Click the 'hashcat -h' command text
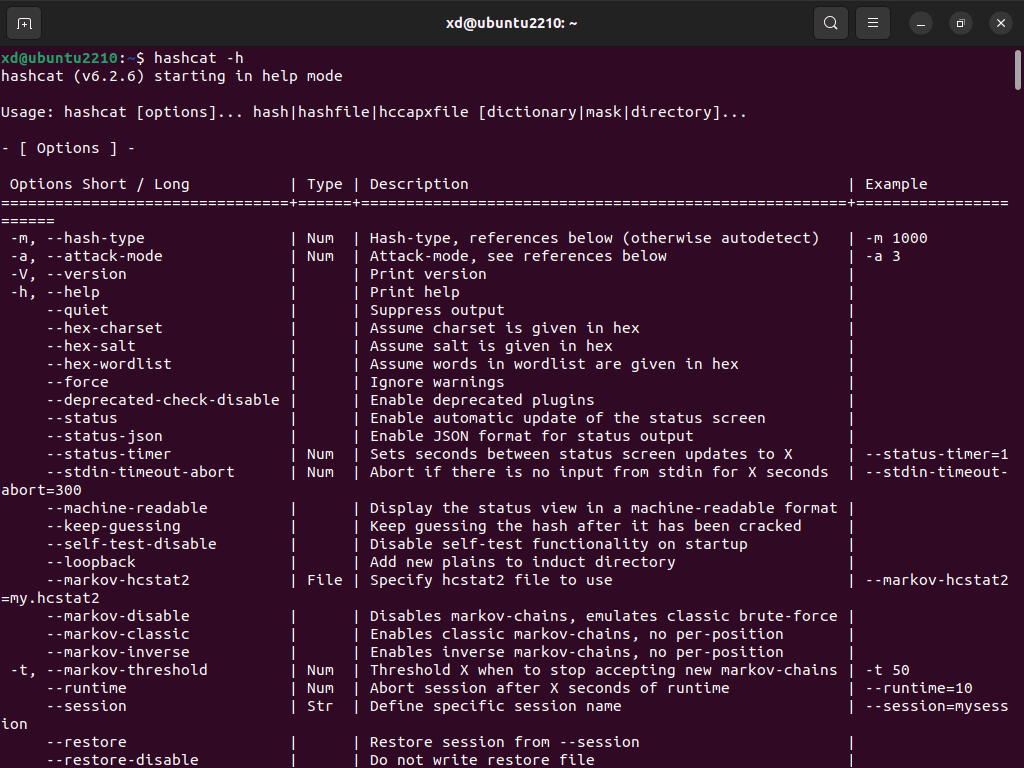Viewport: 1024px width, 768px height. pyautogui.click(x=199, y=58)
